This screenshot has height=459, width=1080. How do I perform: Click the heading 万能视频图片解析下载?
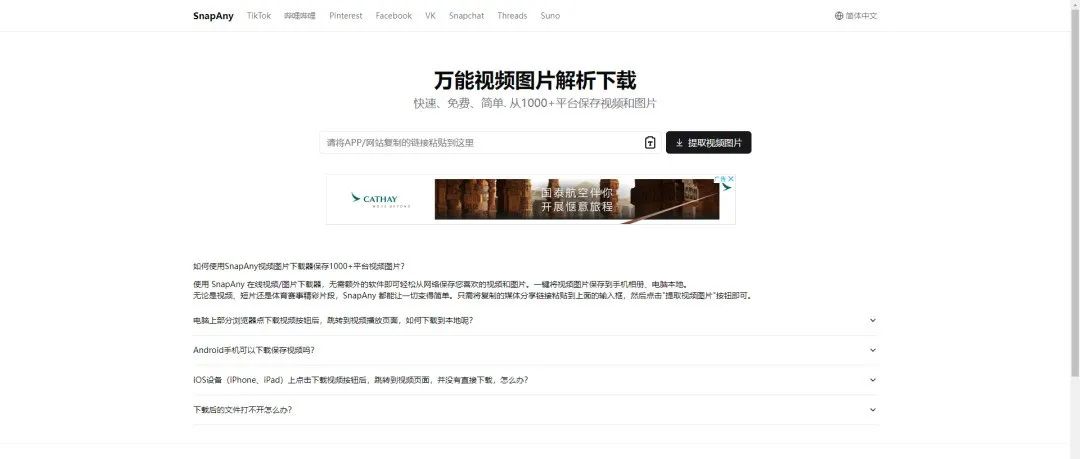coord(535,80)
